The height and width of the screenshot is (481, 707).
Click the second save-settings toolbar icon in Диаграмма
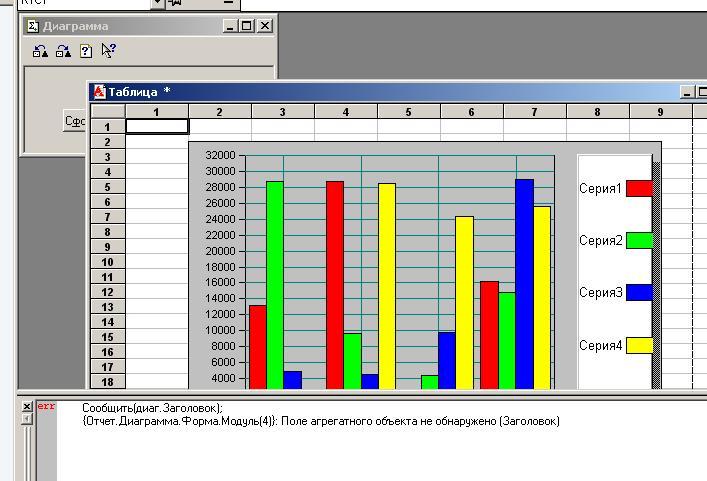coord(63,51)
